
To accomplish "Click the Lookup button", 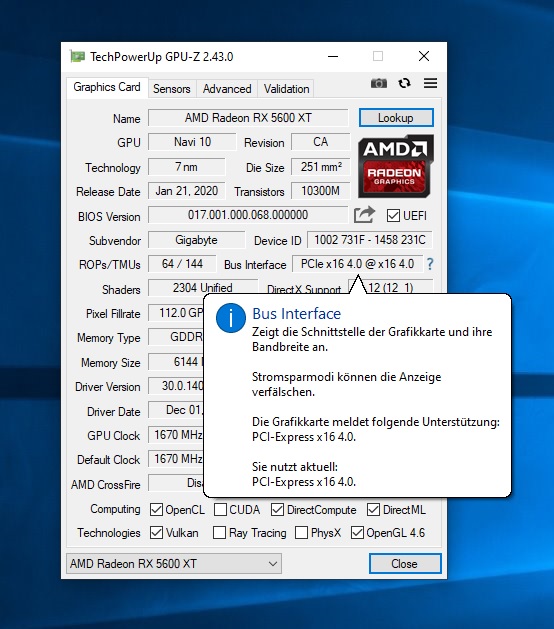I will tap(396, 118).
